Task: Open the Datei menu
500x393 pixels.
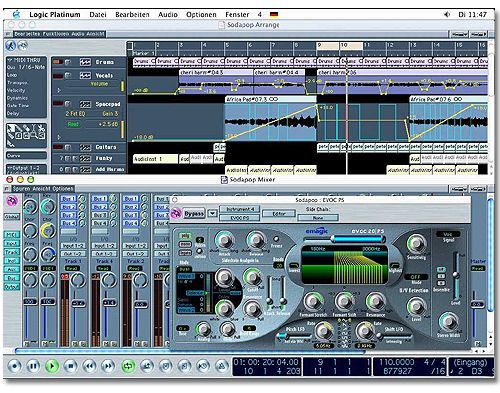Action: click(x=98, y=14)
